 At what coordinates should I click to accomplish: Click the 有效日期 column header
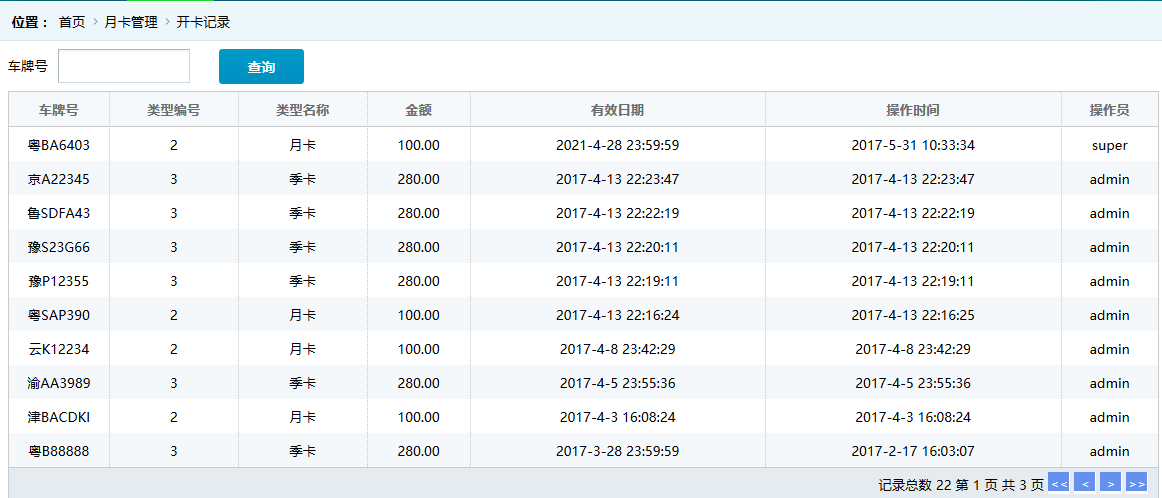coord(617,110)
